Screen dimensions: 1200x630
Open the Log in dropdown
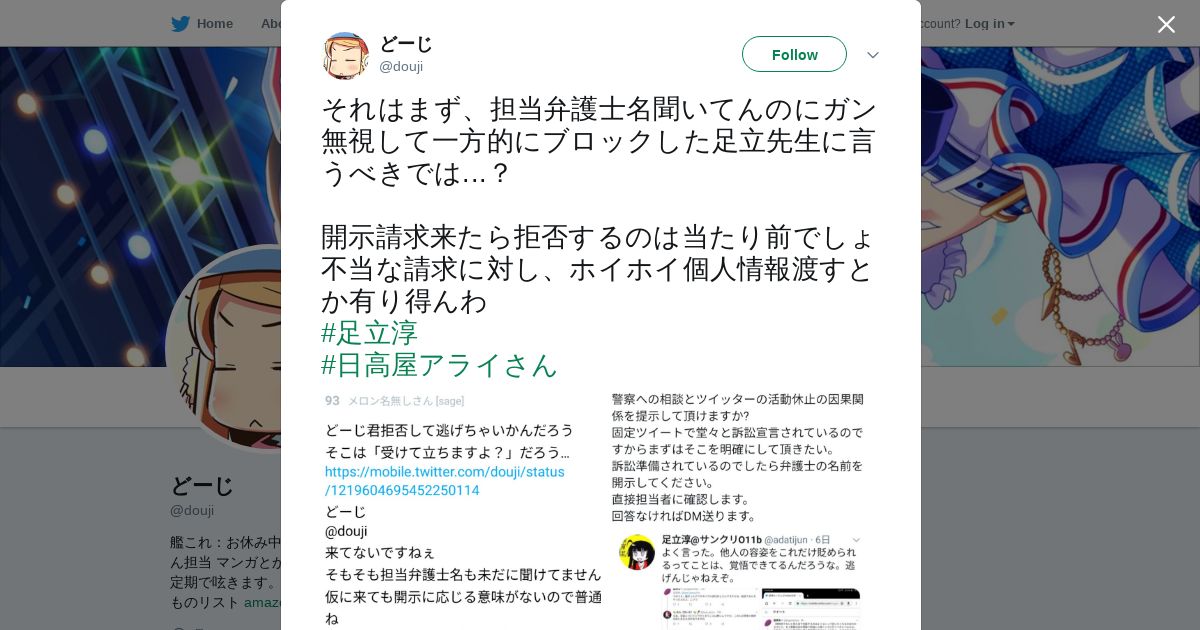pos(989,23)
